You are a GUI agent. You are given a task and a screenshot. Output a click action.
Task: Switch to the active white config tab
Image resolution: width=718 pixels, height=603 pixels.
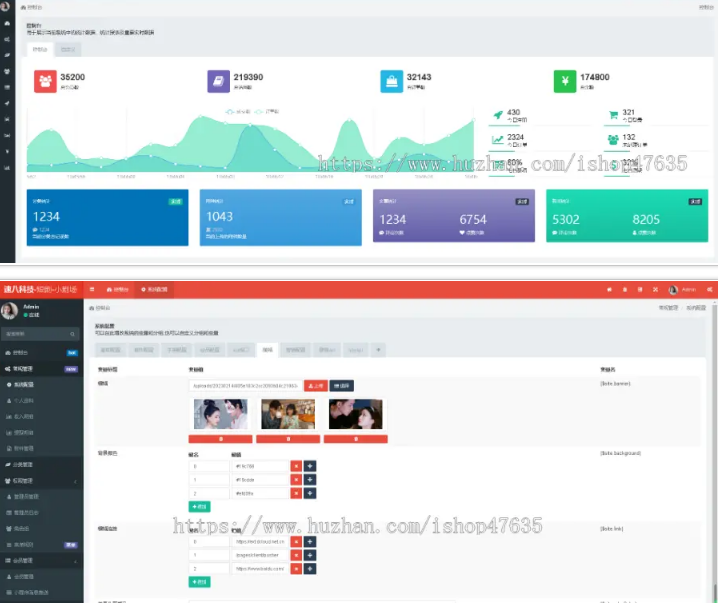267,349
